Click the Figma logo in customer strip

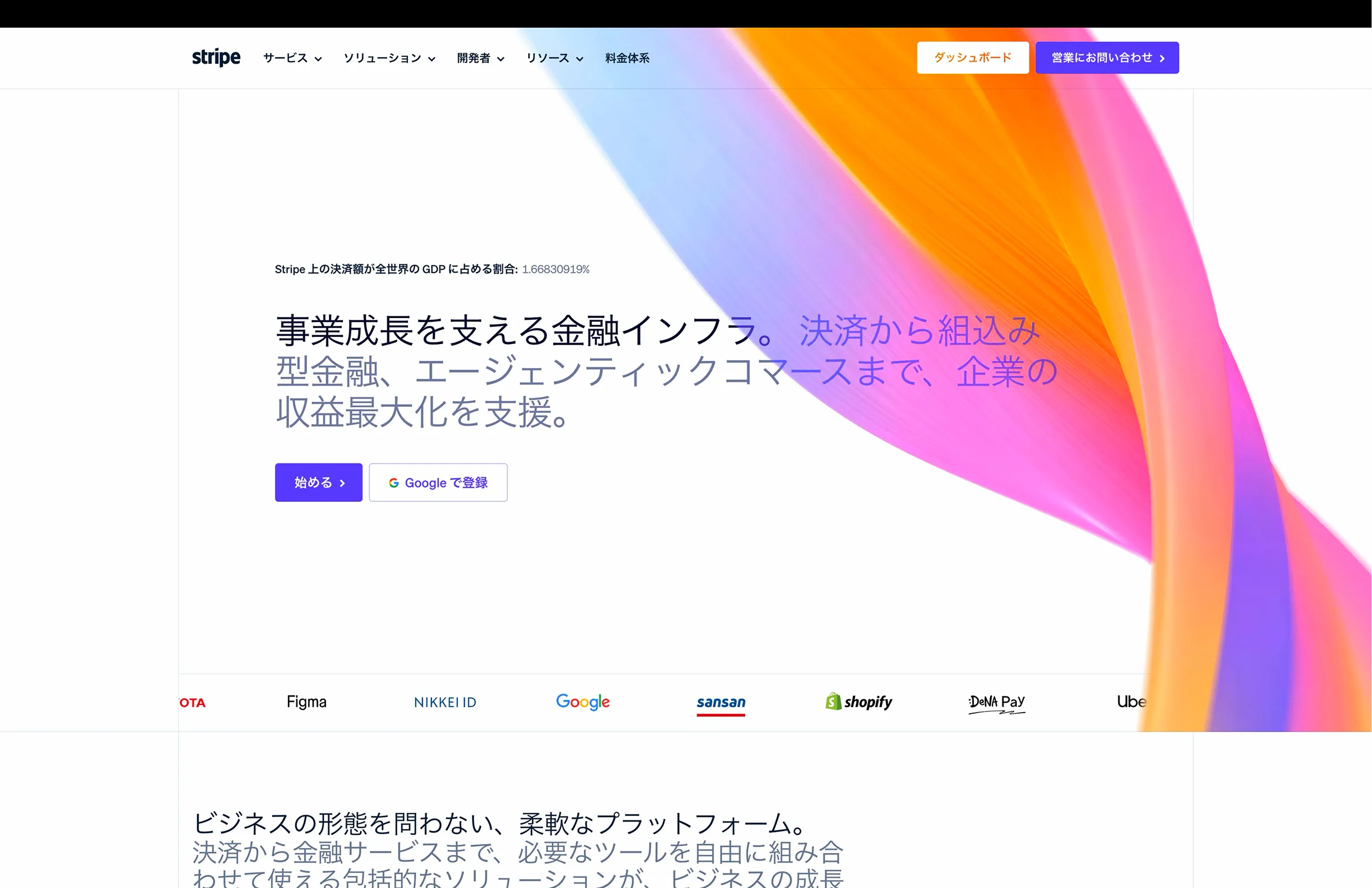tap(307, 702)
